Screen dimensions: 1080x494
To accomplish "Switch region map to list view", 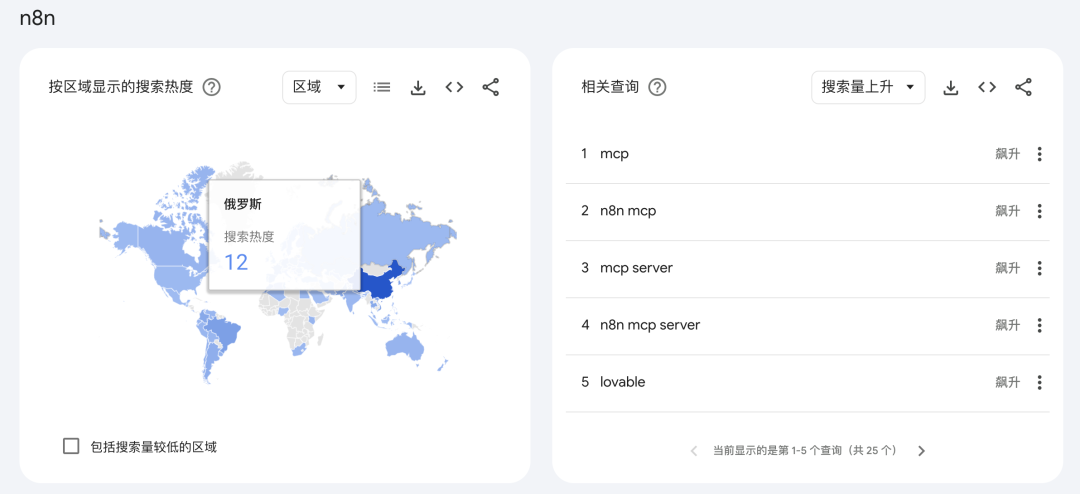I will pyautogui.click(x=382, y=88).
